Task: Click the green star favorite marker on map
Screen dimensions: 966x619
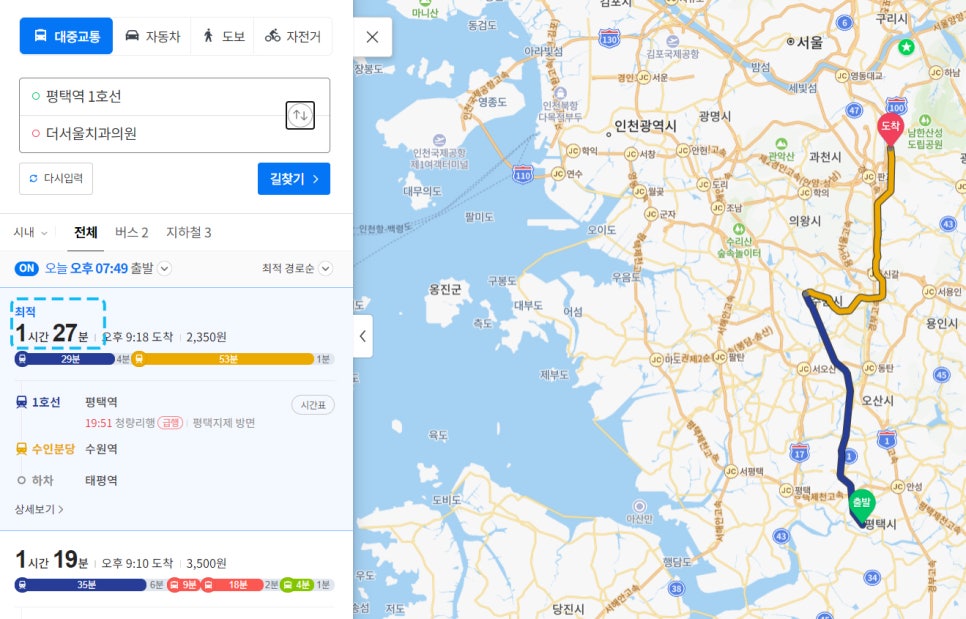Action: (x=905, y=47)
